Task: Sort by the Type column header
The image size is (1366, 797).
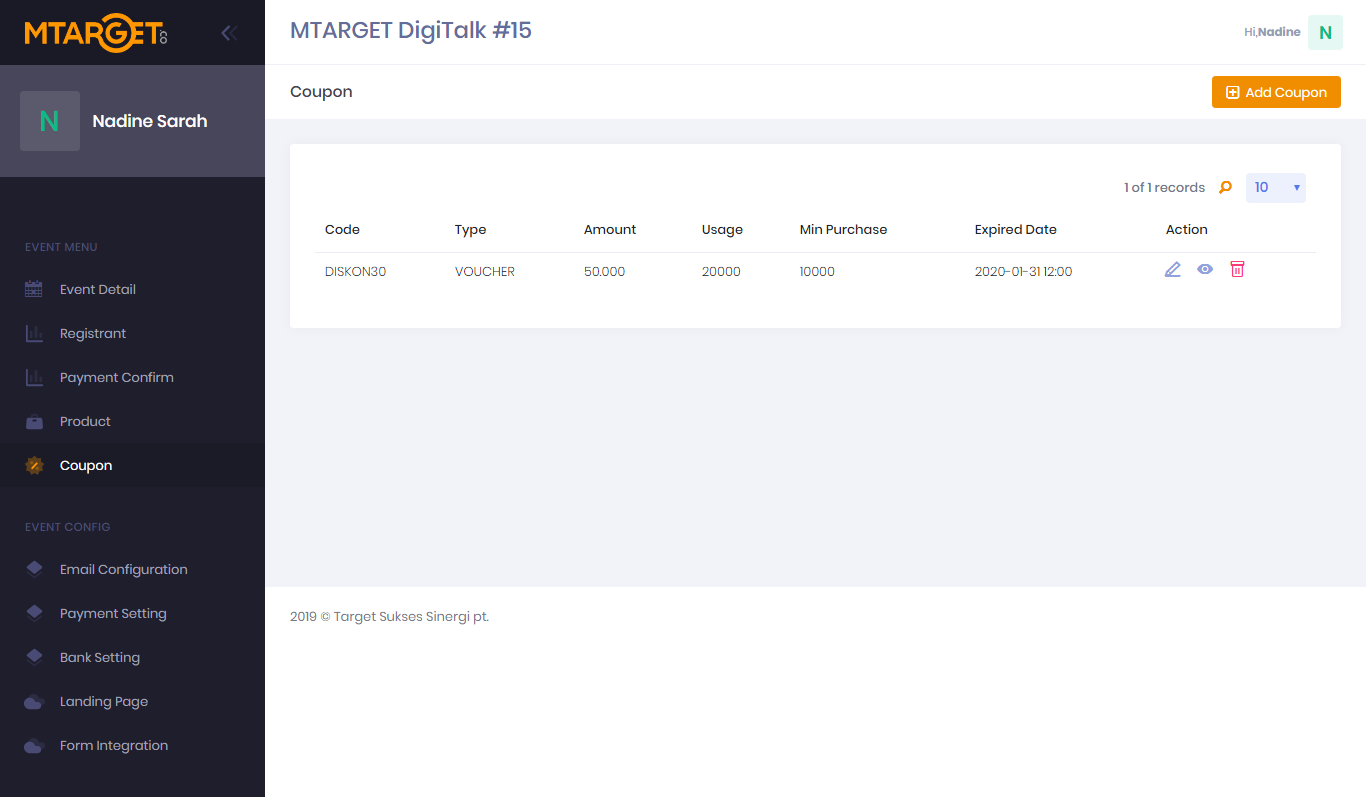Action: [470, 229]
